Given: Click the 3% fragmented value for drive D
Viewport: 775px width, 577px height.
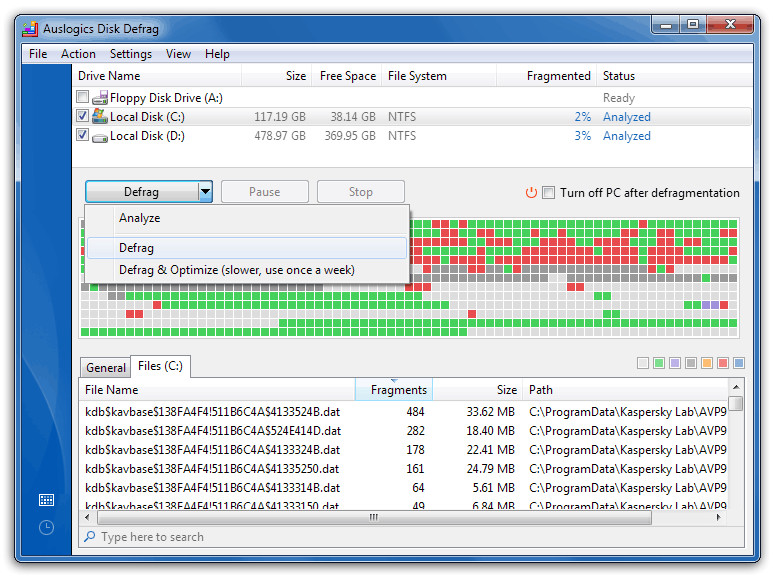Looking at the screenshot, I should 582,135.
